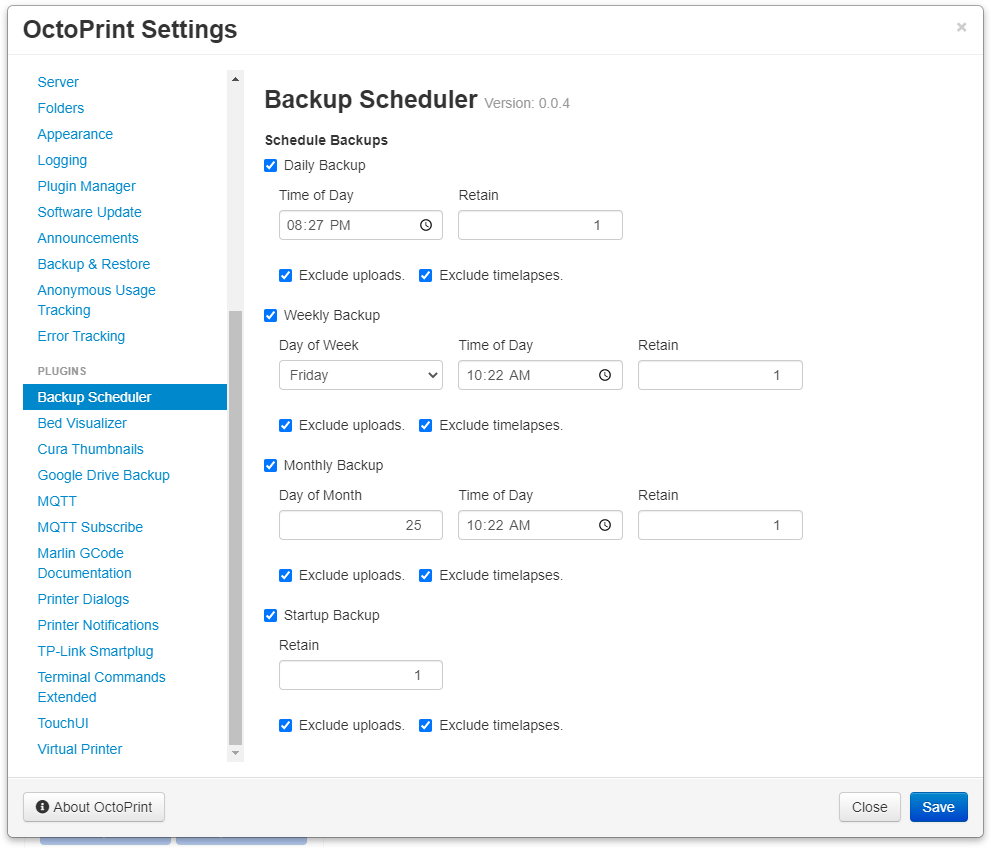Open Anonymous Usage Tracking settings
Screen dimensions: 991x848
[96, 300]
